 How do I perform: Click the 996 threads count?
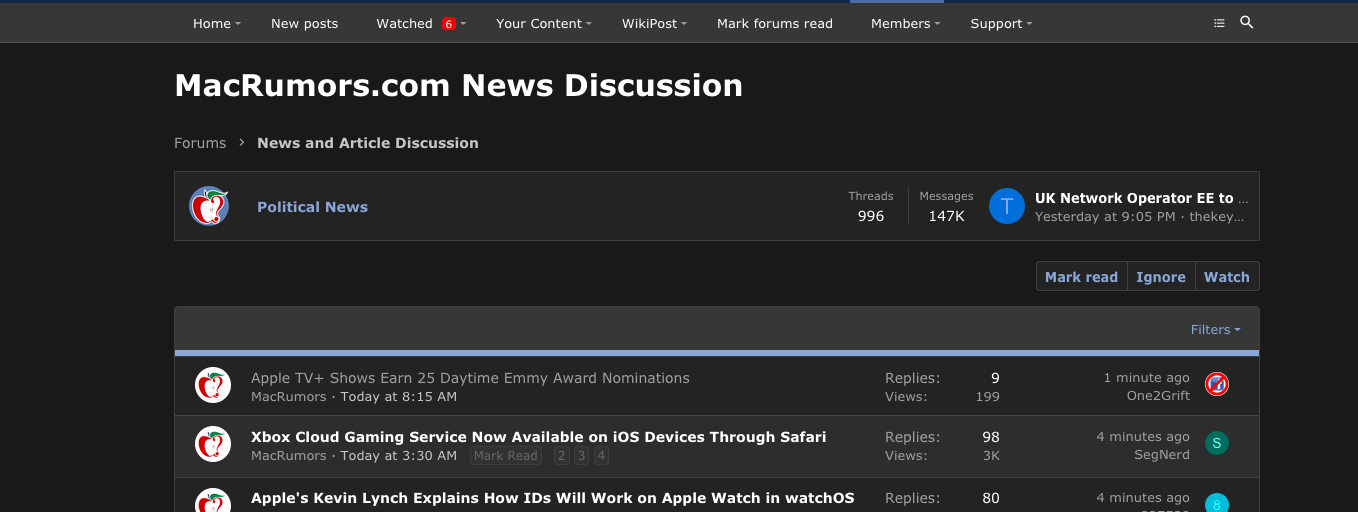tap(871, 216)
